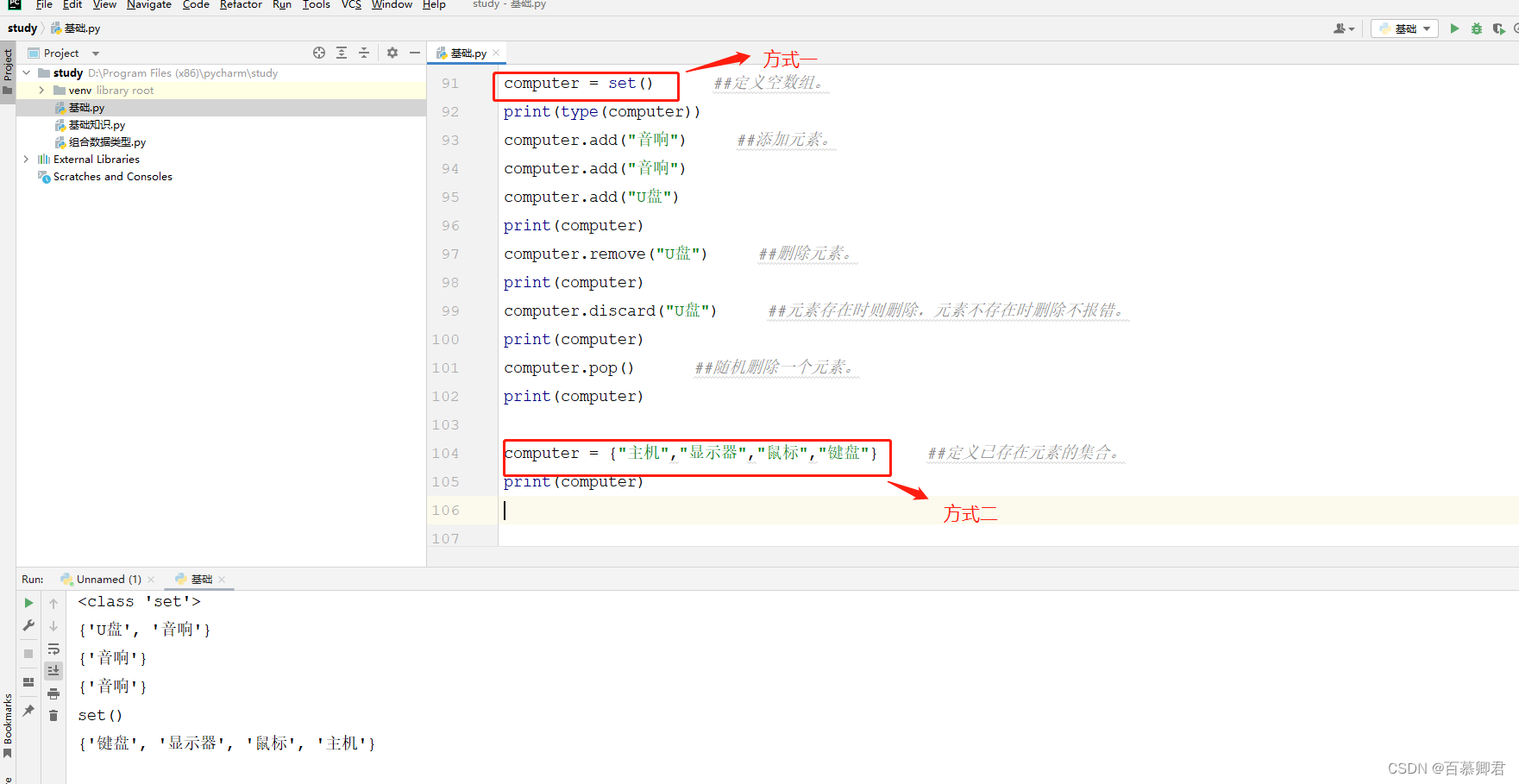Viewport: 1519px width, 784px height.
Task: Toggle soft-wrap in Run console
Action: pos(53,649)
